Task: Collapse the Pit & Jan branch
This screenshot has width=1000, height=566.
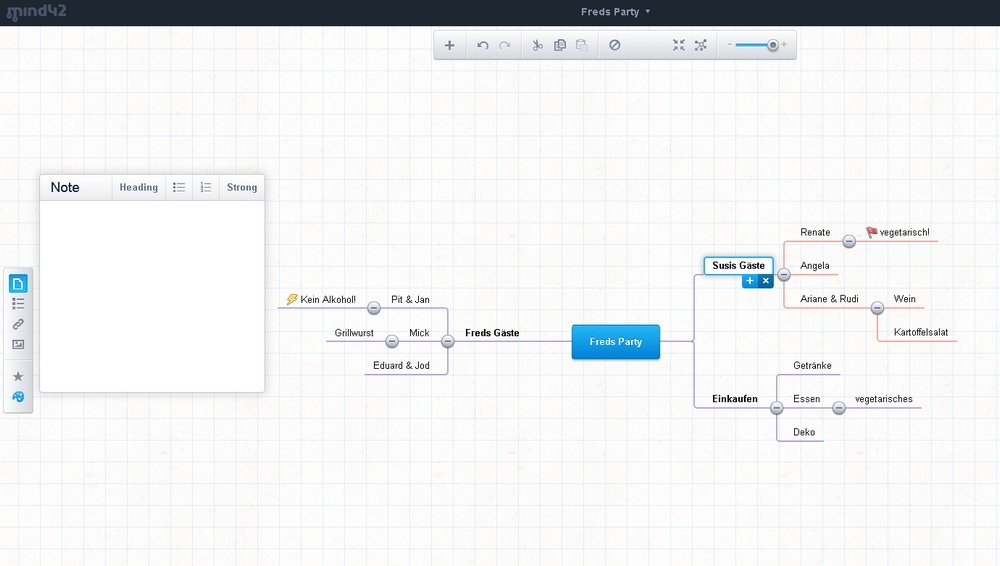Action: coord(374,308)
